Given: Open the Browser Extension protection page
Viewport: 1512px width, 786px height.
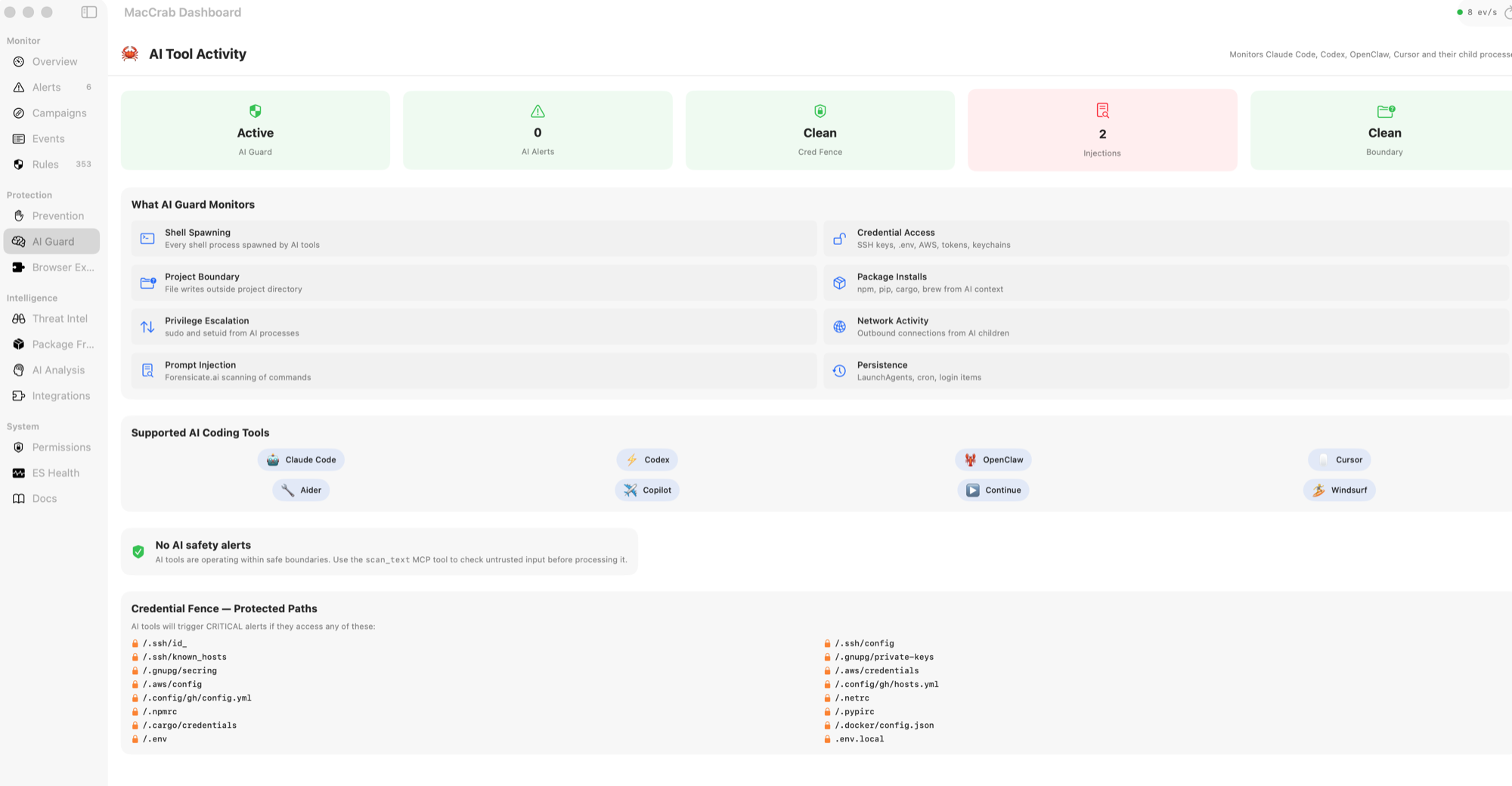Looking at the screenshot, I should tap(64, 267).
